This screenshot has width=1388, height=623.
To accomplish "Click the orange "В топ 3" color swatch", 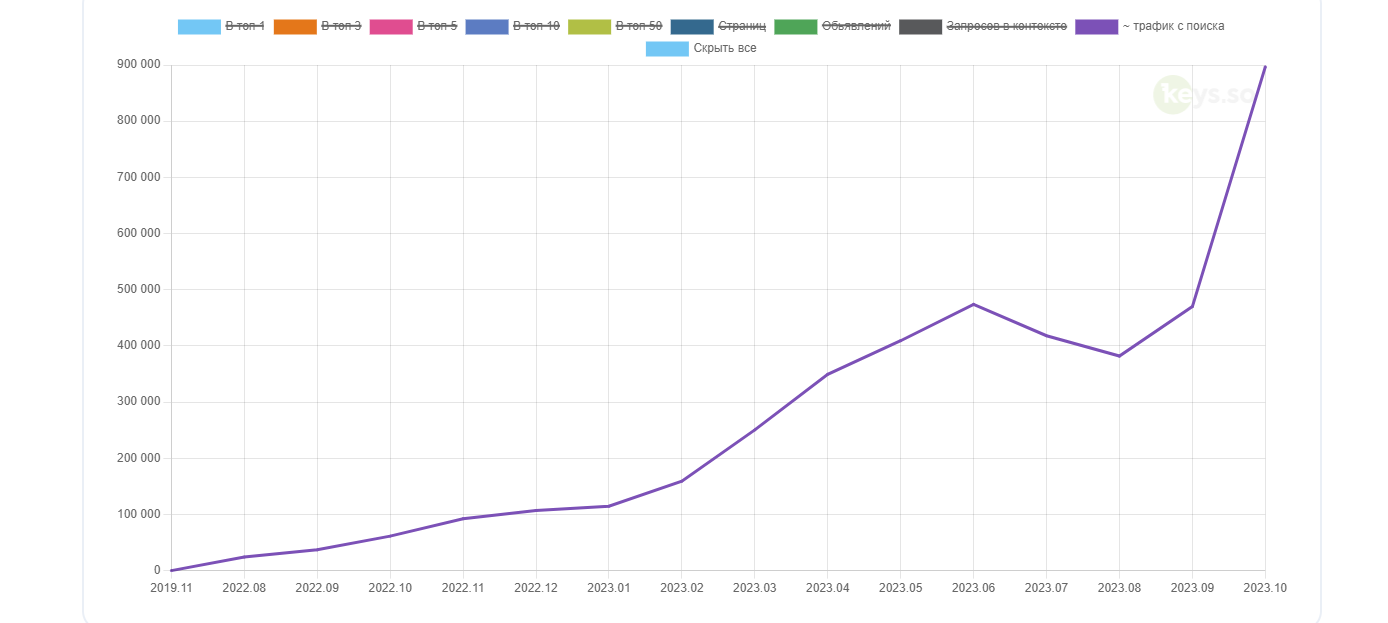I will click(x=295, y=26).
